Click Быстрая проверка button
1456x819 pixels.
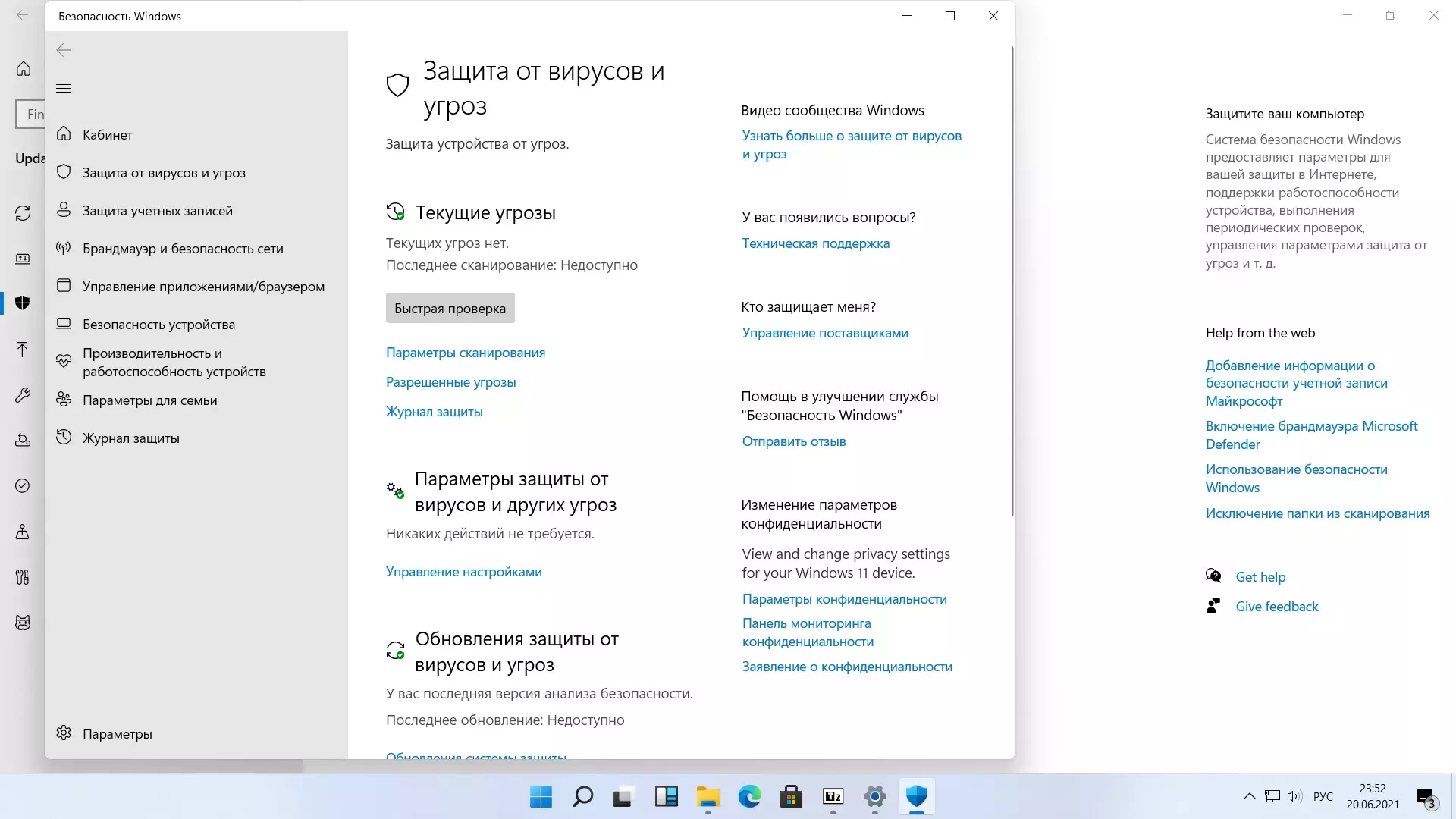tap(450, 307)
